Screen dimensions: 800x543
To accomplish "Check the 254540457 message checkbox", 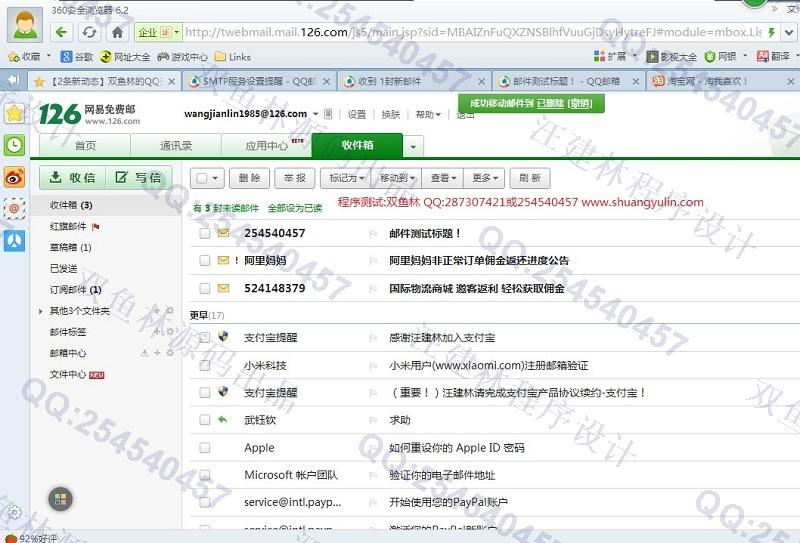I will point(205,233).
